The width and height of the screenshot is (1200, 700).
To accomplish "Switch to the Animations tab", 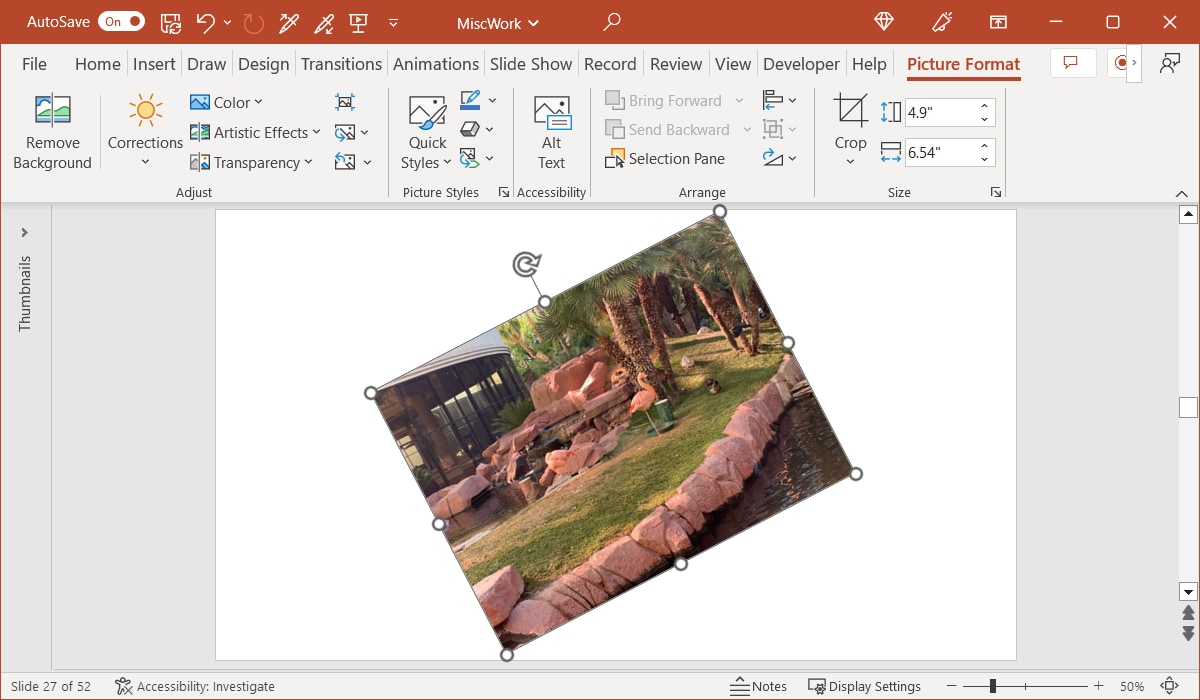I will pyautogui.click(x=436, y=63).
